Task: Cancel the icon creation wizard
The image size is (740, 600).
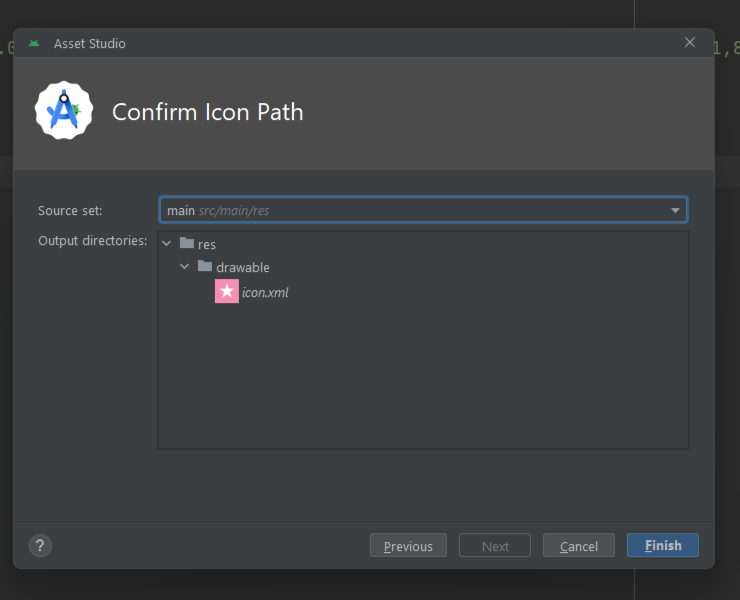Action: pyautogui.click(x=579, y=546)
